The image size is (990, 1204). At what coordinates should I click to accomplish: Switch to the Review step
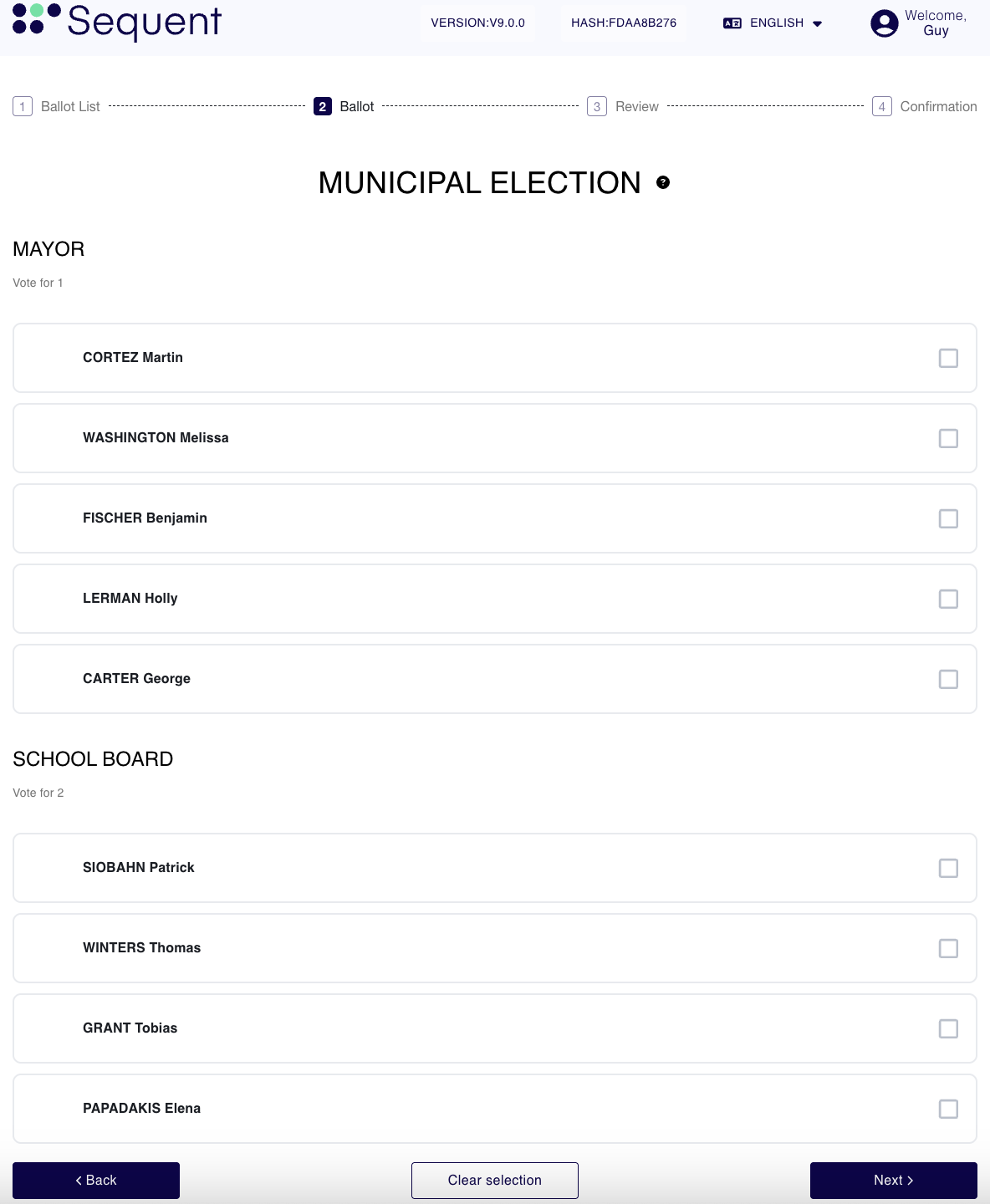[636, 106]
